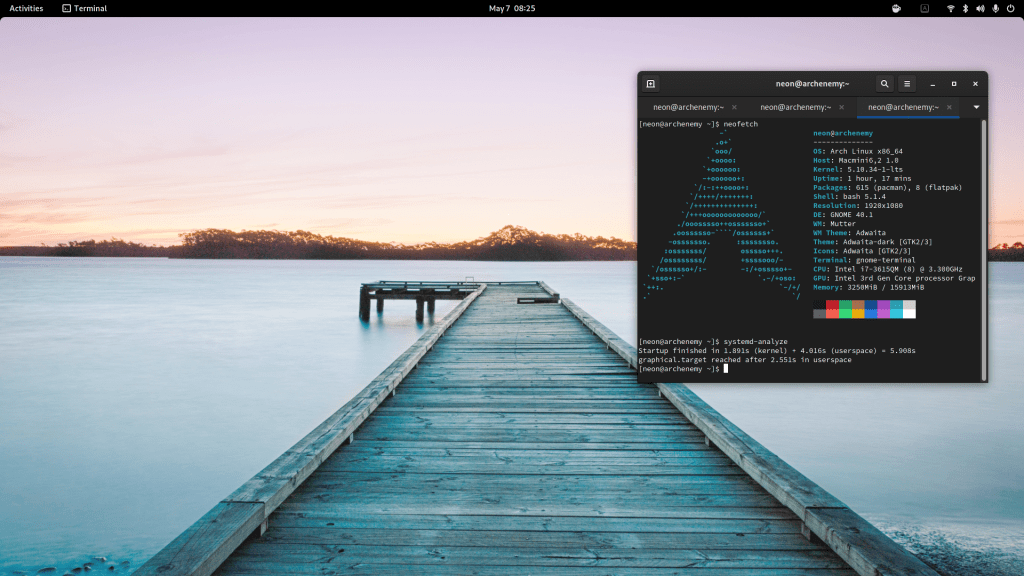Viewport: 1024px width, 576px height.
Task: Open a new terminal tab with the plus icon
Action: point(651,84)
